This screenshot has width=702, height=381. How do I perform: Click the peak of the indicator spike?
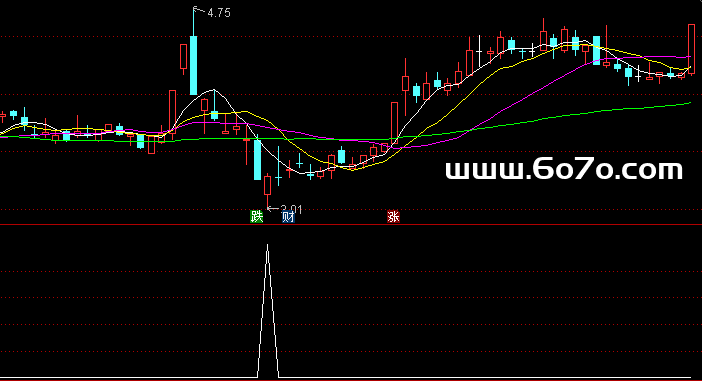click(x=268, y=245)
